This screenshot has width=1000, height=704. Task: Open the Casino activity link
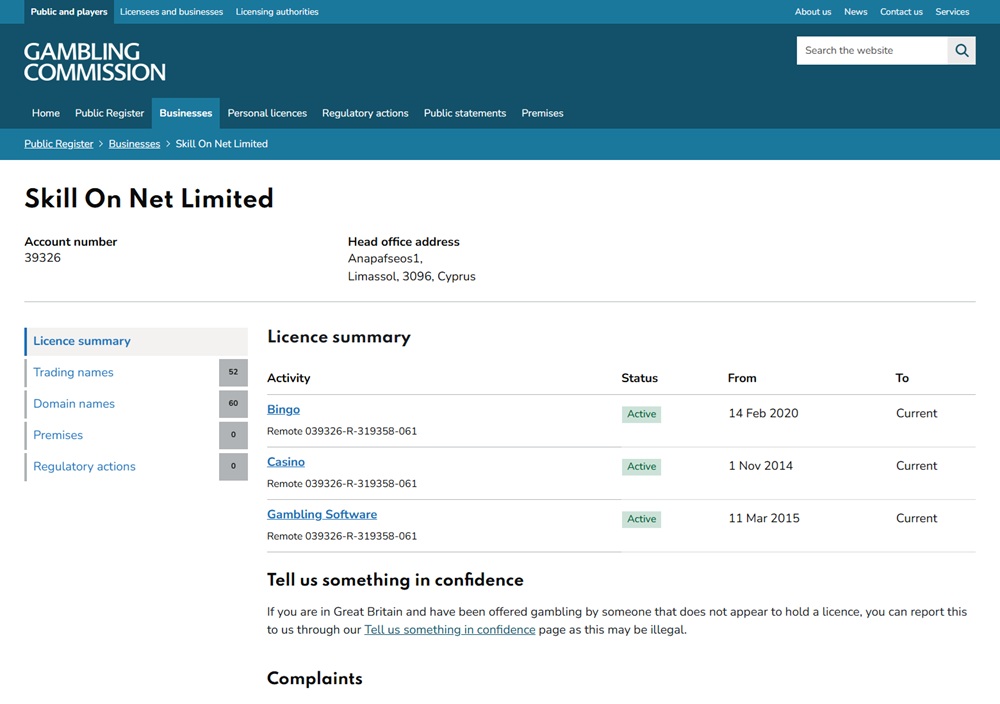point(286,462)
